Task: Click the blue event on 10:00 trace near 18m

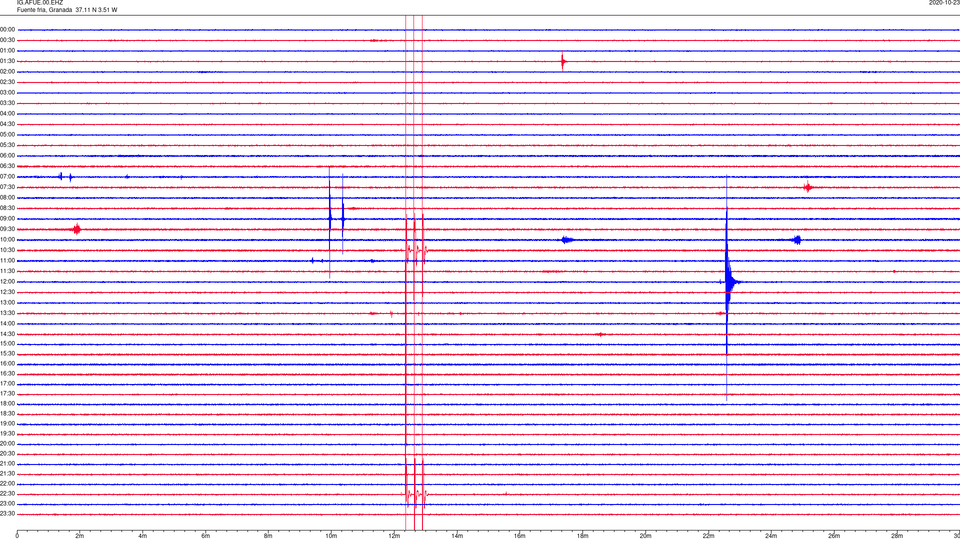Action: (x=568, y=240)
